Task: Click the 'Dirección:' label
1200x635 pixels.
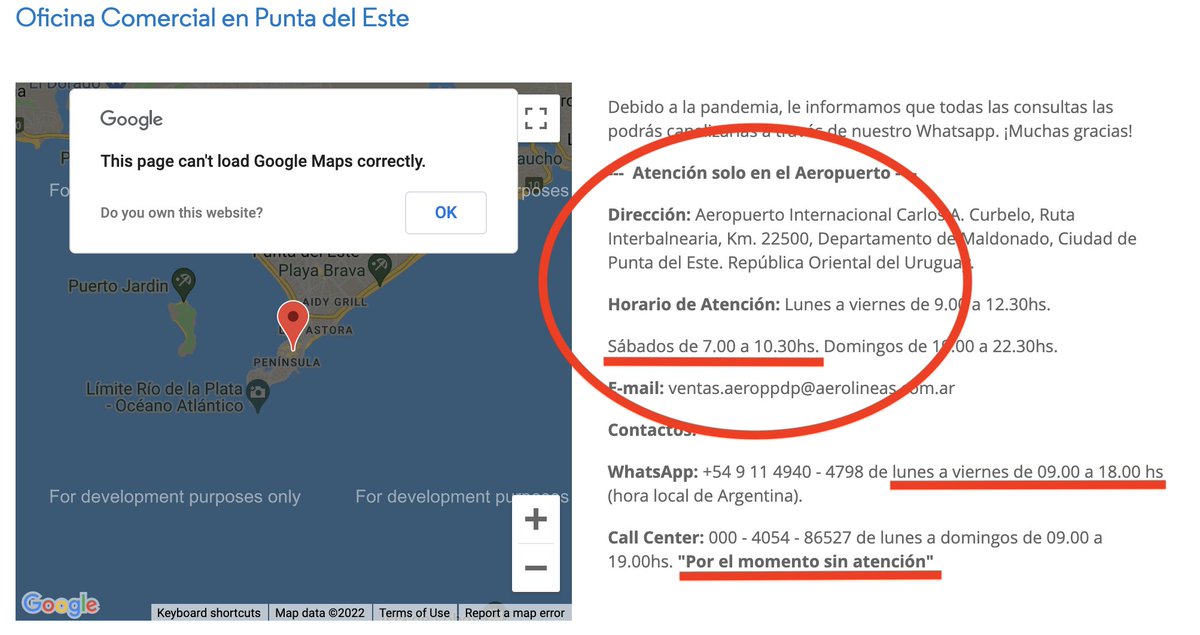Action: pyautogui.click(x=649, y=215)
